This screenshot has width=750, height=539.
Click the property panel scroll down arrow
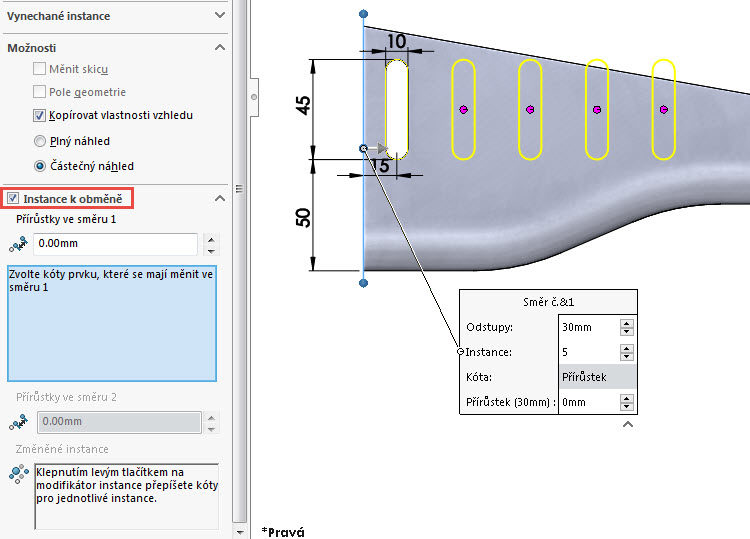tap(240, 531)
